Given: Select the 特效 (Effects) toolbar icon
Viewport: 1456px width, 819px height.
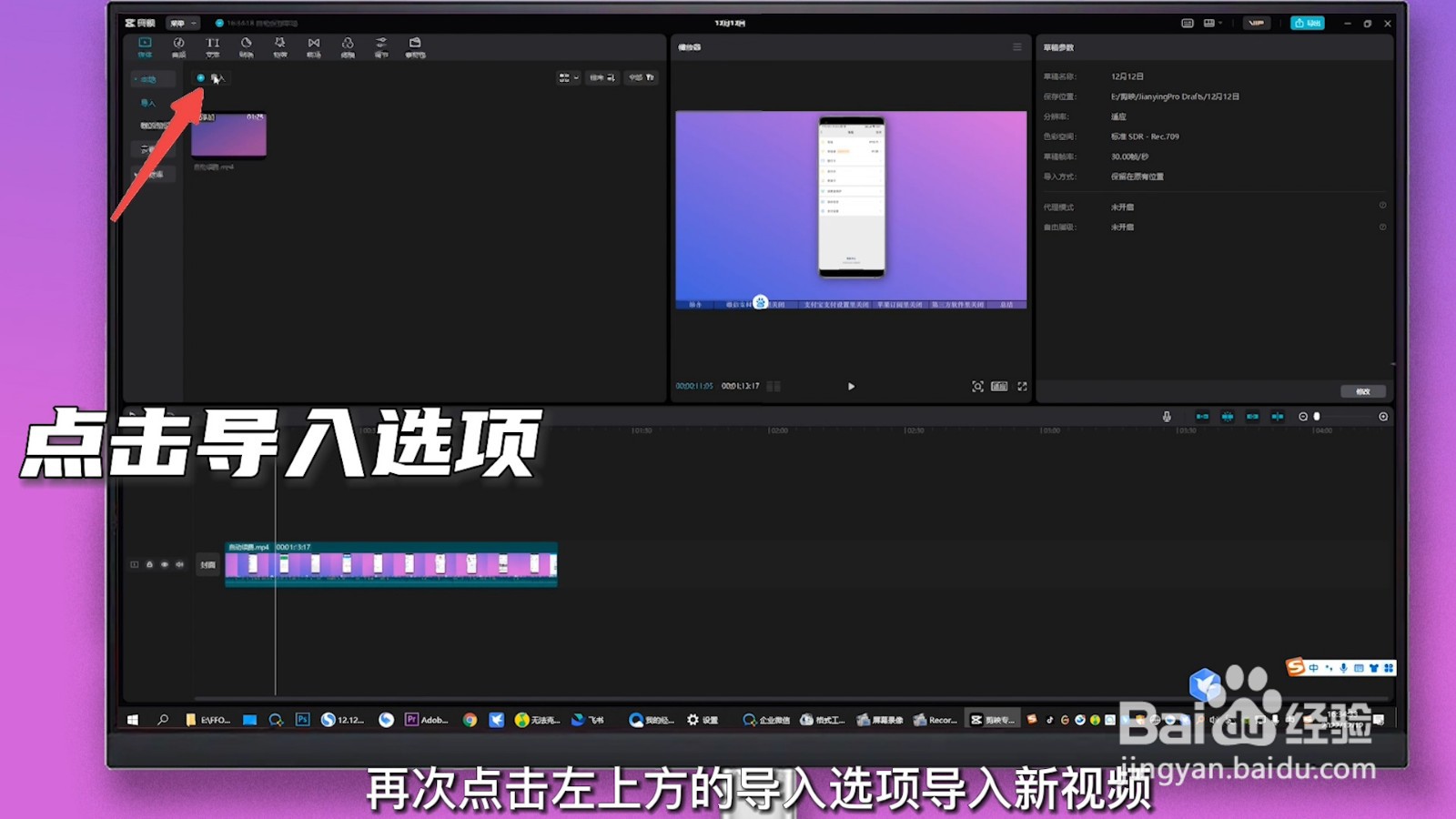Looking at the screenshot, I should point(282,45).
